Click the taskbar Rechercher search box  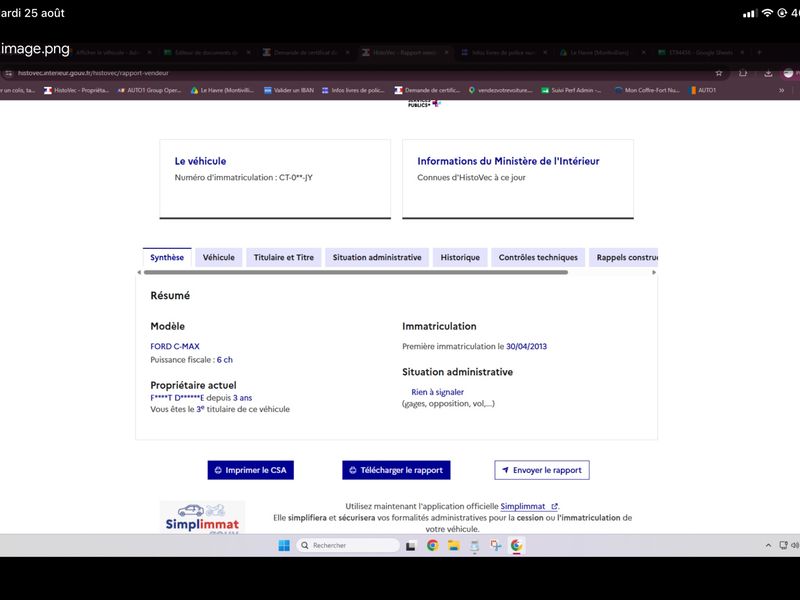[x=348, y=545]
